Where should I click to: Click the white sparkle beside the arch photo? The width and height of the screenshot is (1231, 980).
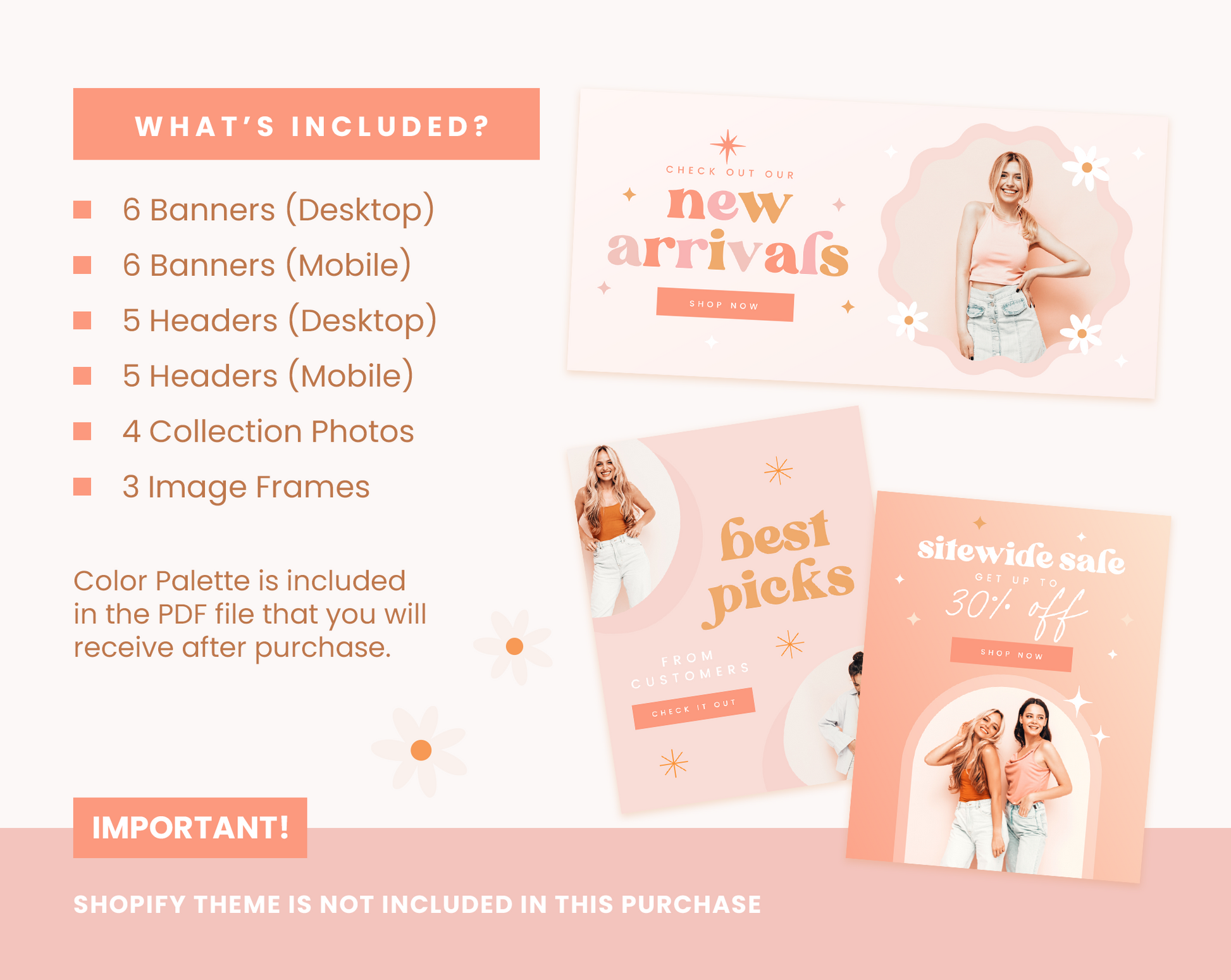1079,702
